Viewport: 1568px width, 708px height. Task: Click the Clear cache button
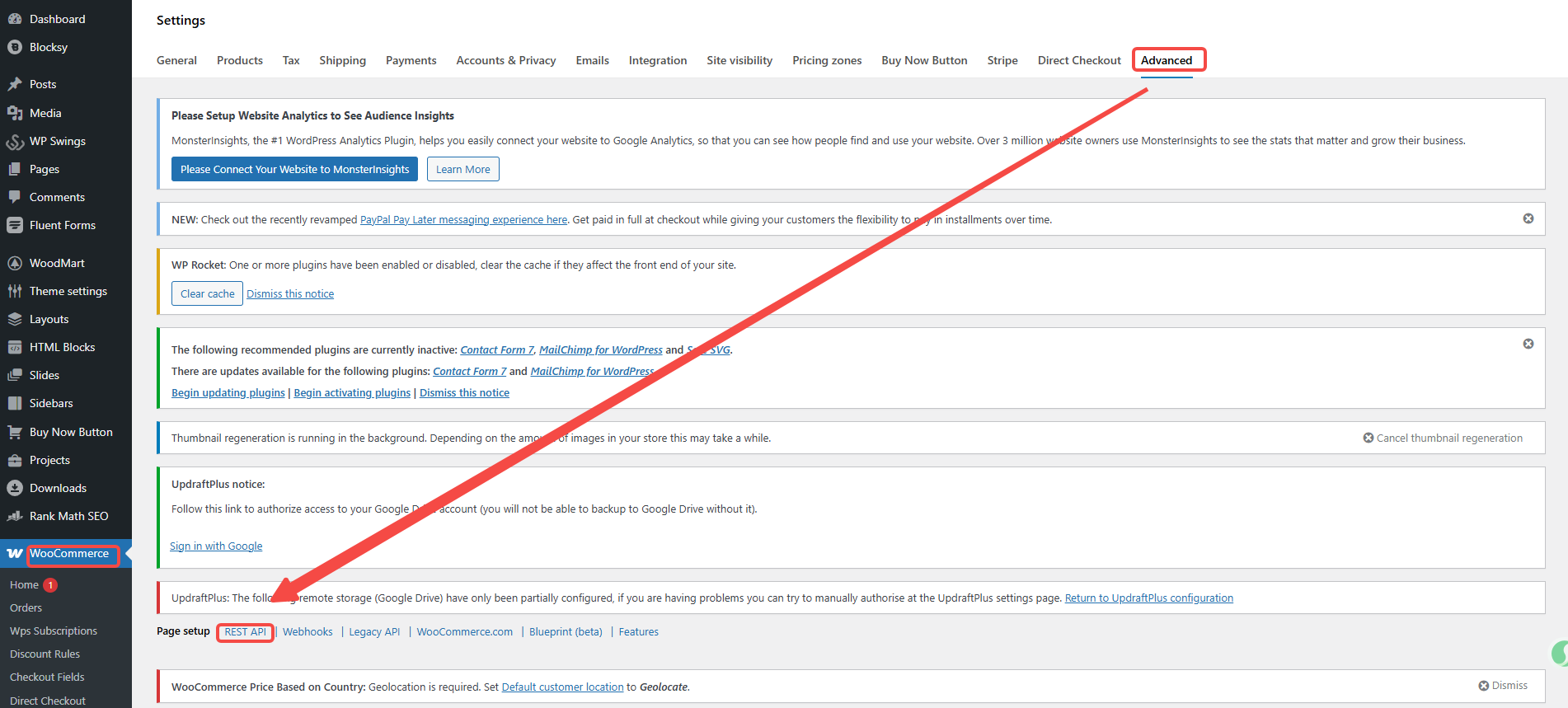pos(207,293)
